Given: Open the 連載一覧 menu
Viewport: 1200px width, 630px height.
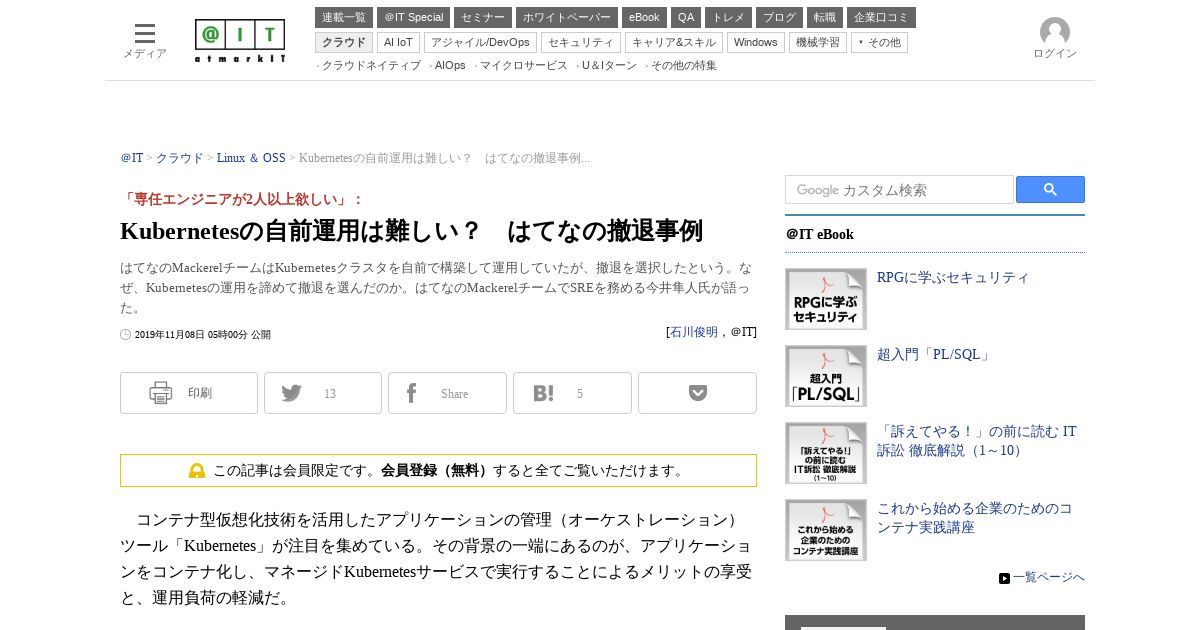Looking at the screenshot, I should [x=344, y=18].
